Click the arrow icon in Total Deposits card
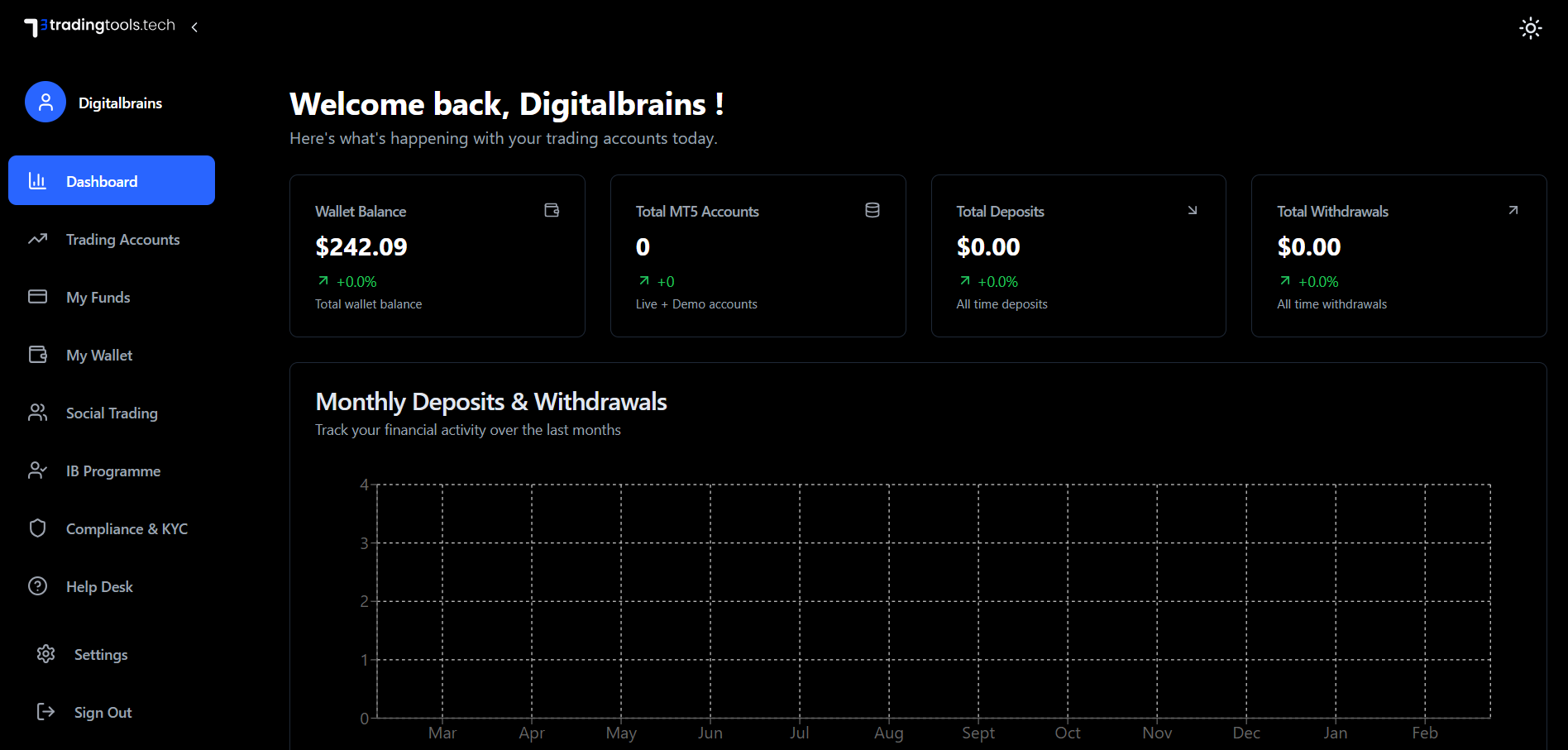 [1192, 210]
